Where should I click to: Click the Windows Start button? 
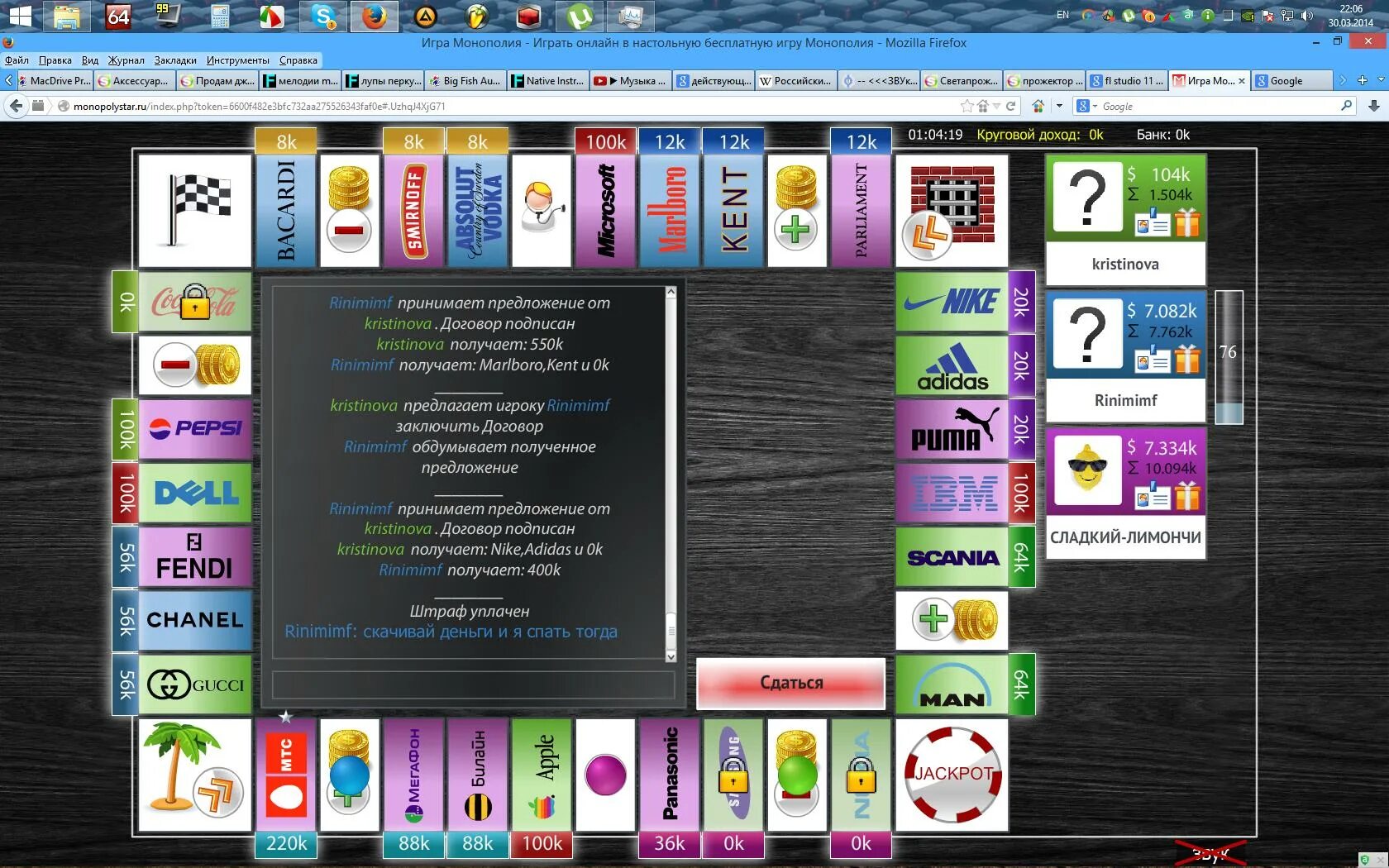(20, 16)
